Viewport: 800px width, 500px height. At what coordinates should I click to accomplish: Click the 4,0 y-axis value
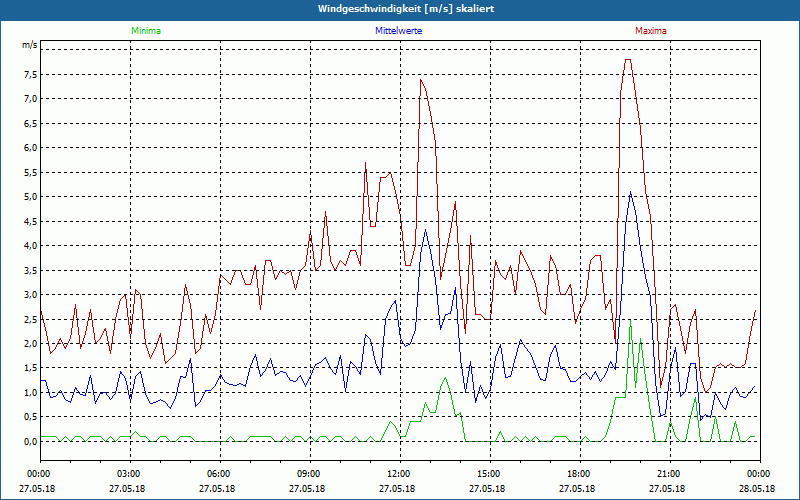(x=30, y=246)
